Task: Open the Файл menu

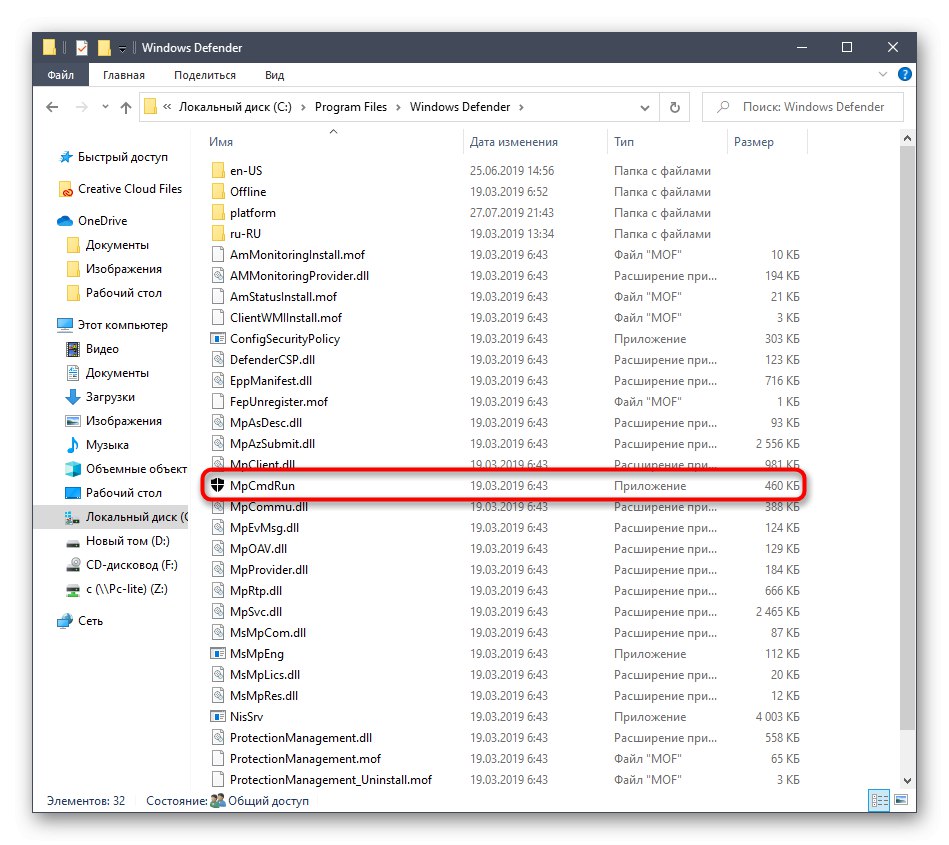Action: click(61, 75)
